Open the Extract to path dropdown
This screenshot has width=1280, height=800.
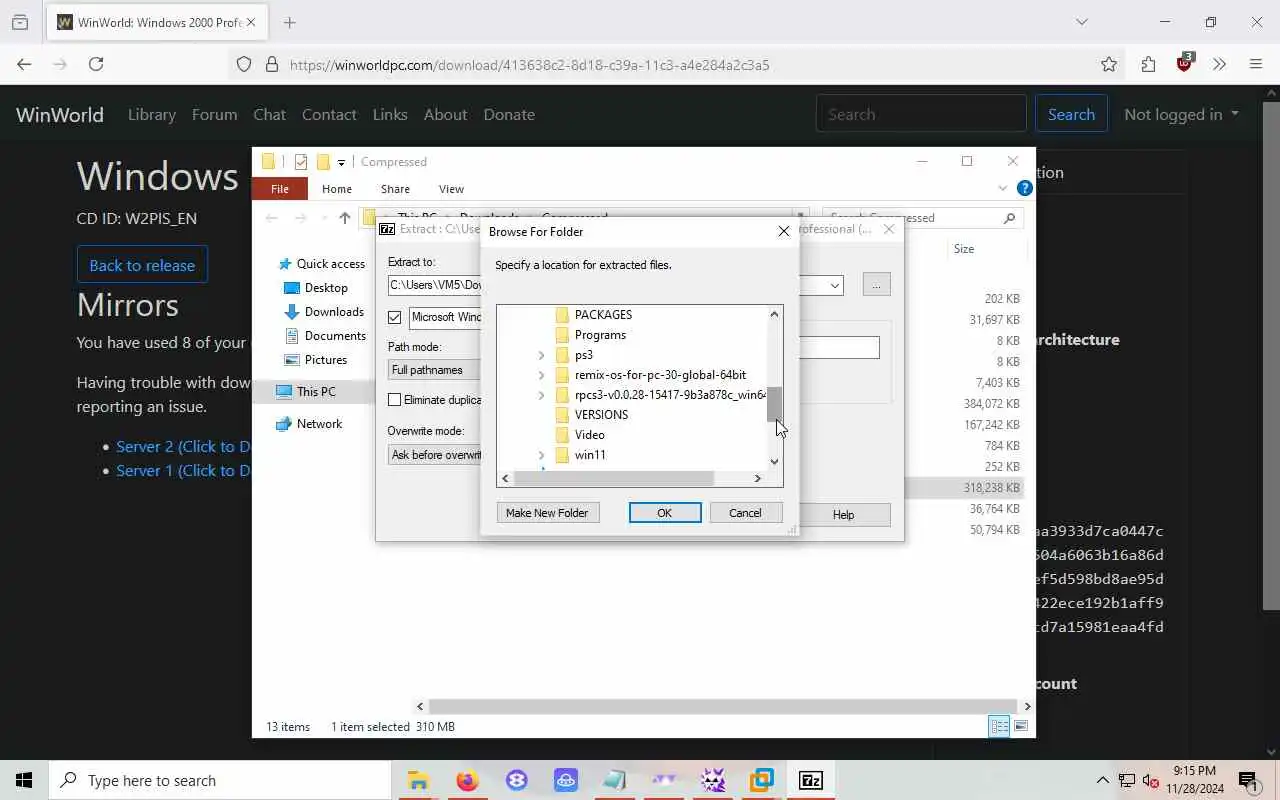(x=834, y=285)
